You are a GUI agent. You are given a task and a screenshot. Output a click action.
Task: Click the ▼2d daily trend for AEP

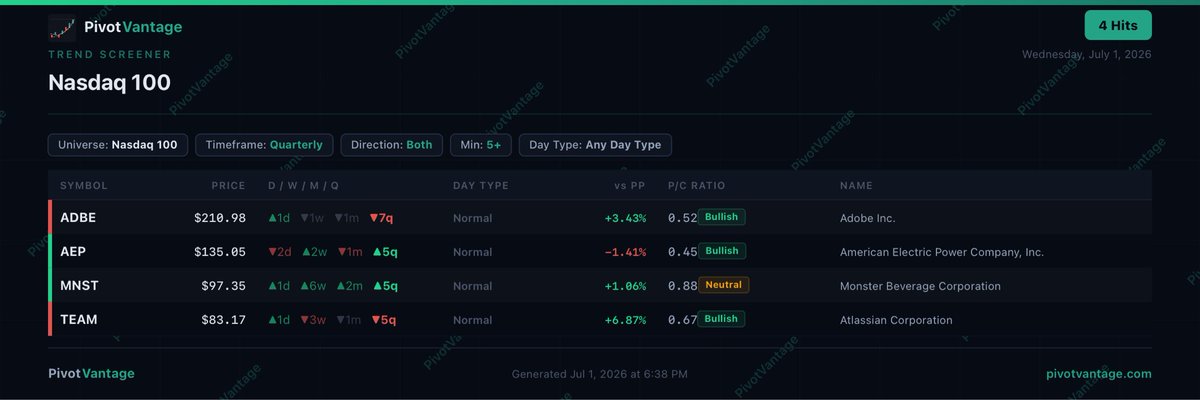pyautogui.click(x=280, y=252)
